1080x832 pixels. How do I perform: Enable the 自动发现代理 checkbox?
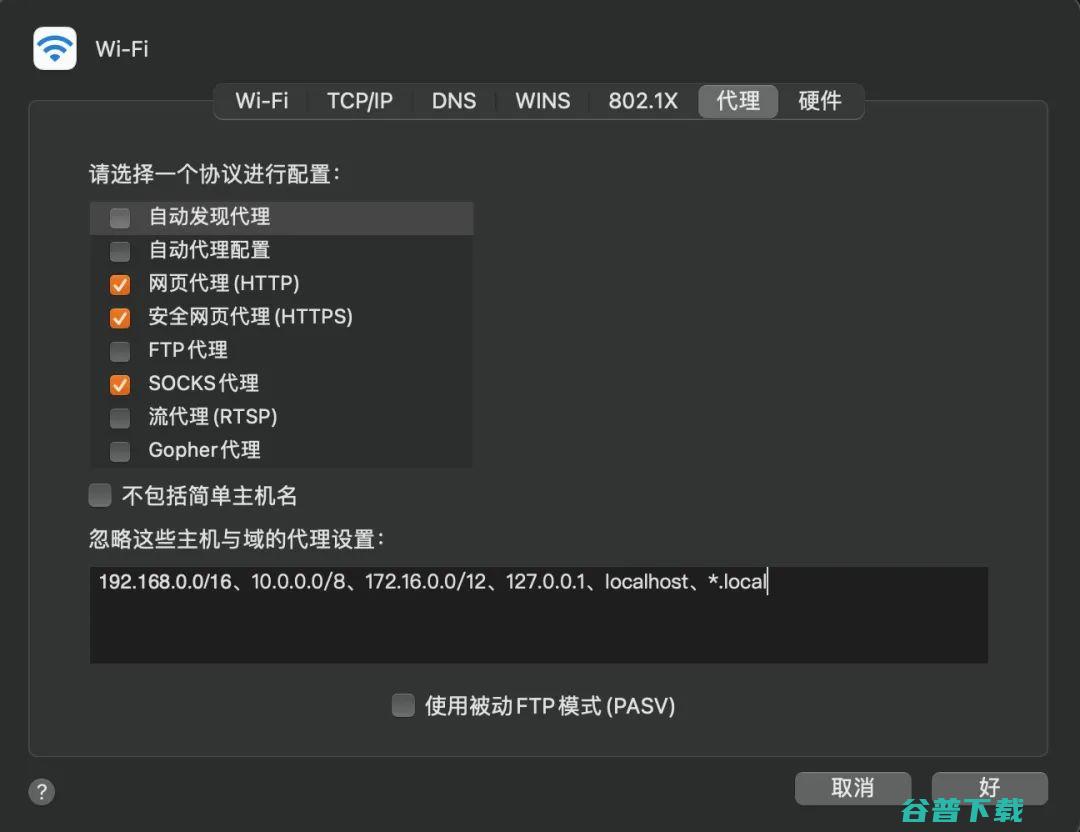120,218
